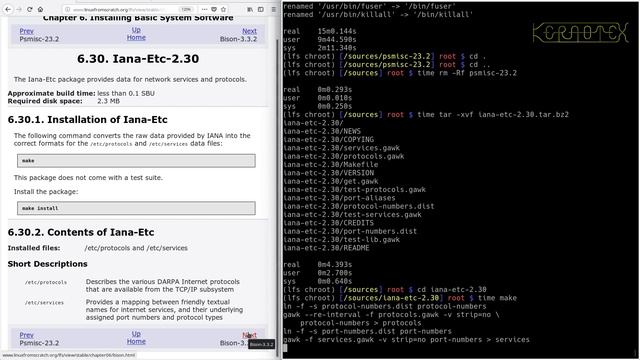Click the bottom Home link
The image size is (640, 360).
pos(136,341)
